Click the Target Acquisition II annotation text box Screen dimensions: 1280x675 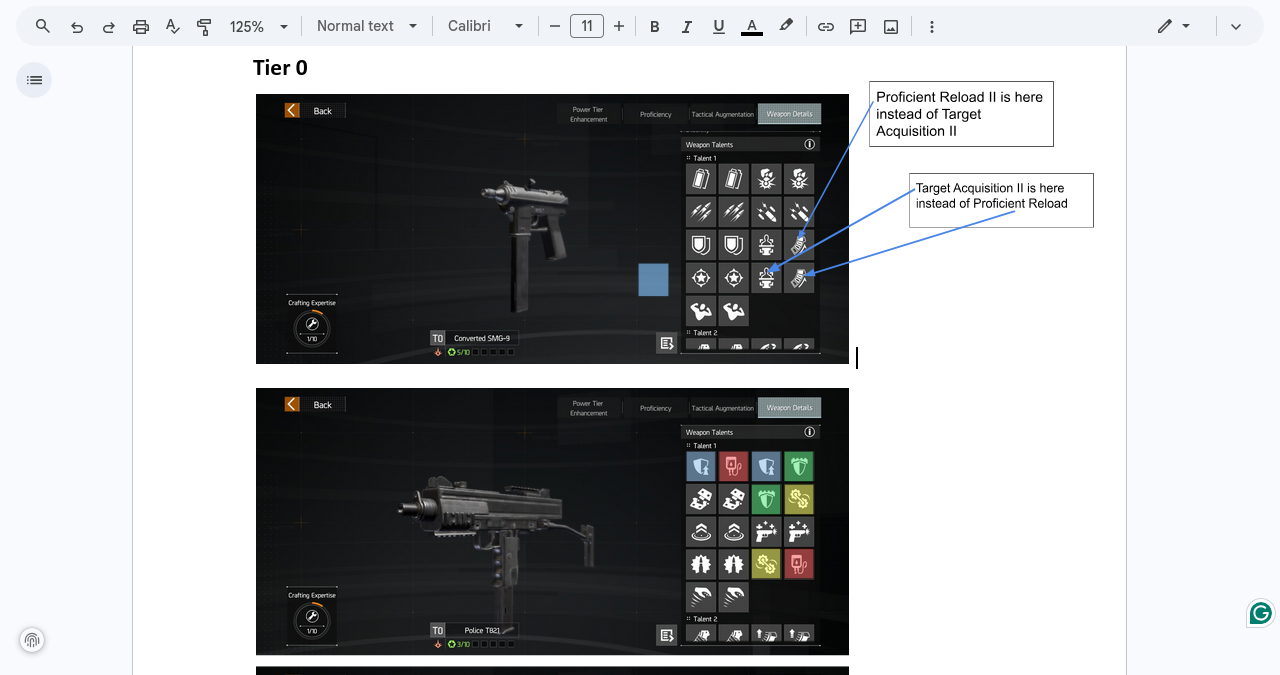pos(1001,200)
